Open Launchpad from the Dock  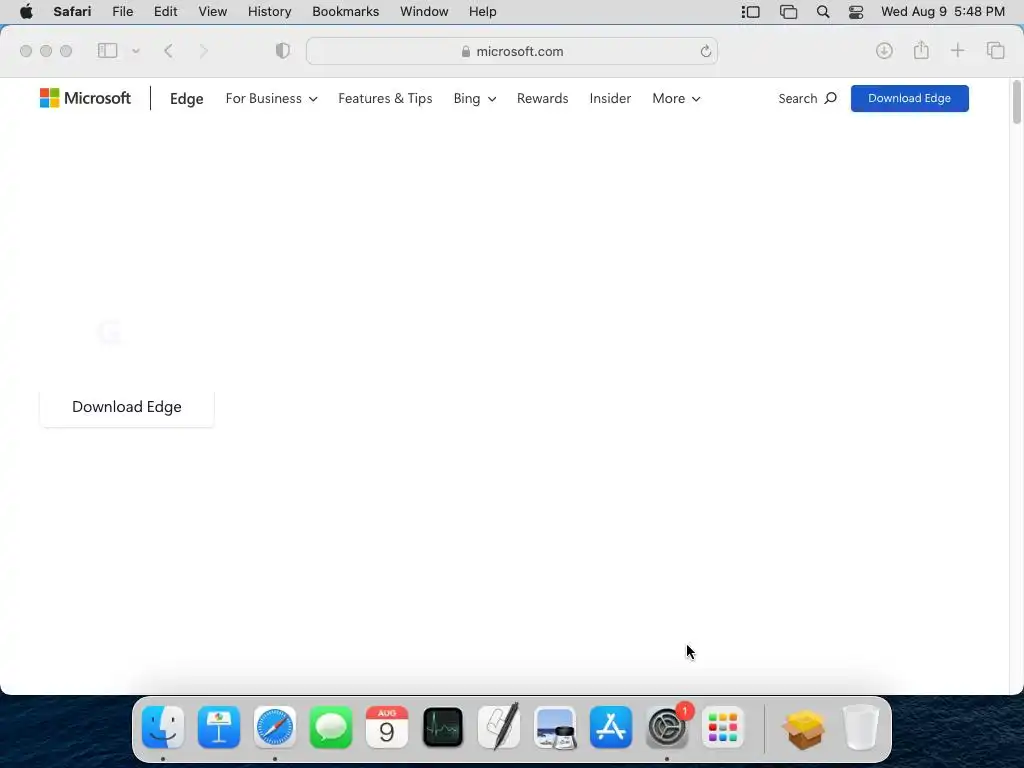(723, 727)
